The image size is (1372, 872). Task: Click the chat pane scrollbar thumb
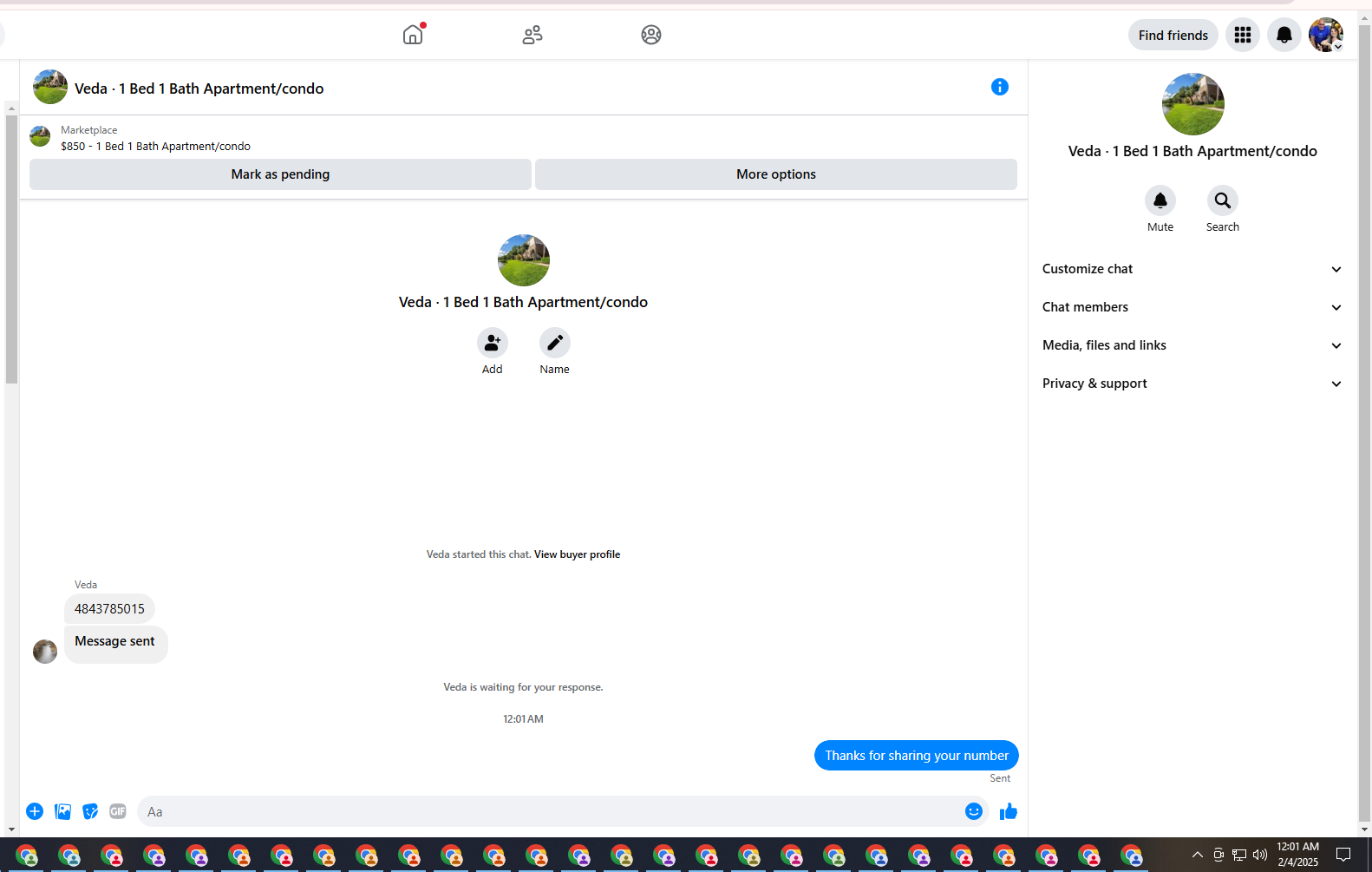coord(11,249)
